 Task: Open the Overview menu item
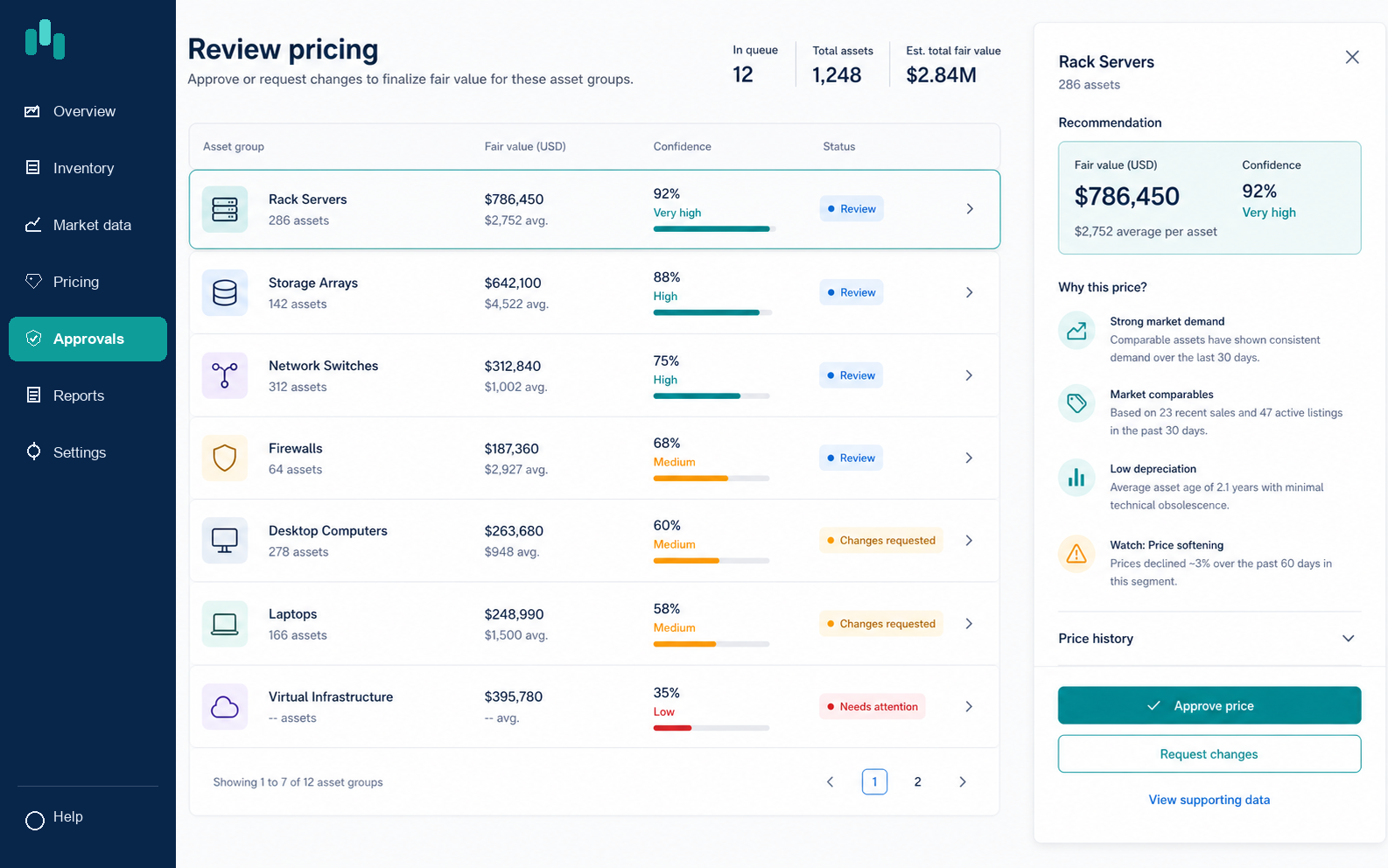coord(88,111)
